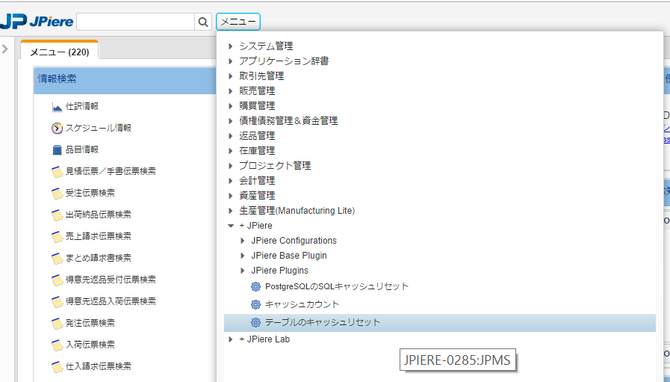The image size is (670, 382).
Task: Click the 得意先返品受付伝票検索 note icon
Action: (57, 280)
